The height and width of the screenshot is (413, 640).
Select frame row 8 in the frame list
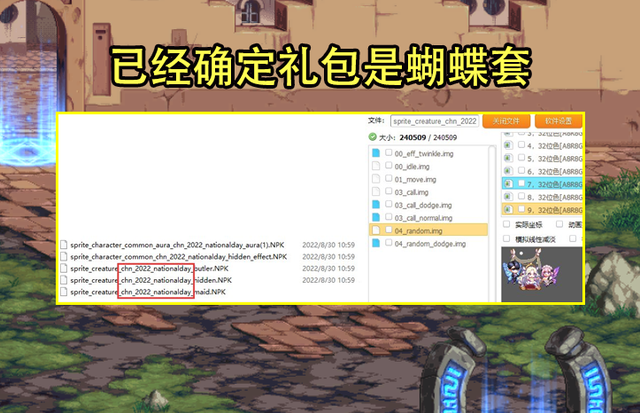(x=550, y=198)
